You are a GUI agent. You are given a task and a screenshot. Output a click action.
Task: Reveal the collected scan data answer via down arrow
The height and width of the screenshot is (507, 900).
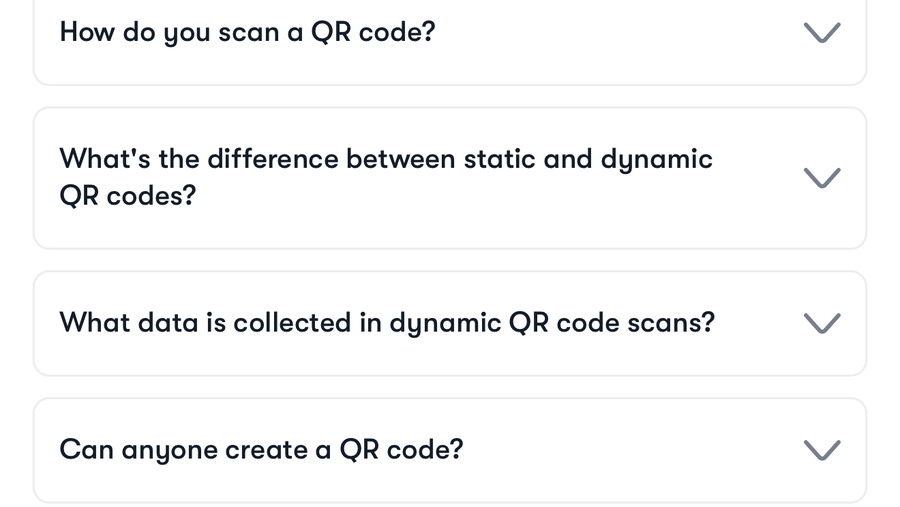822,323
